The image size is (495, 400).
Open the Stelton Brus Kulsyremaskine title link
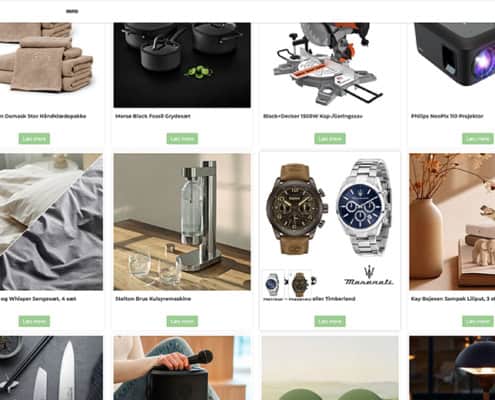(153, 299)
